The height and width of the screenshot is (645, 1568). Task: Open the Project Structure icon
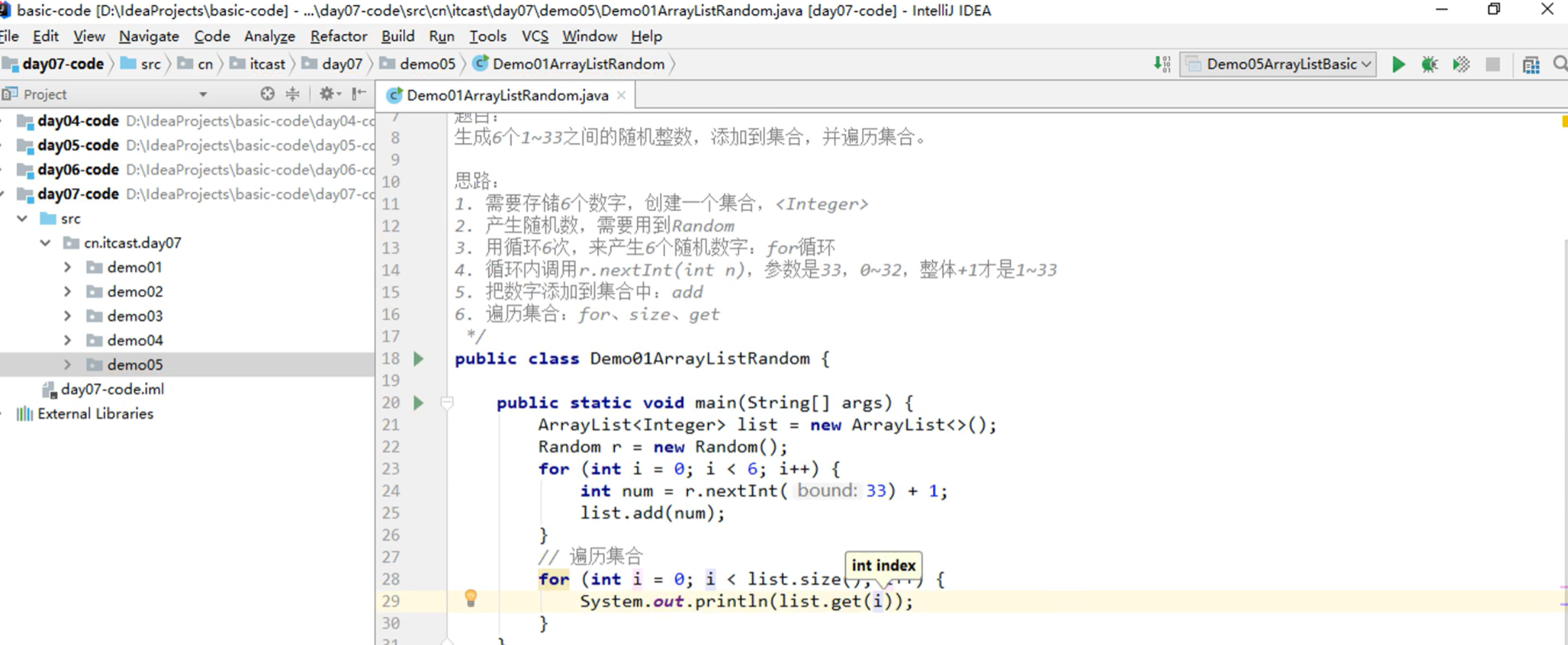pos(1531,64)
